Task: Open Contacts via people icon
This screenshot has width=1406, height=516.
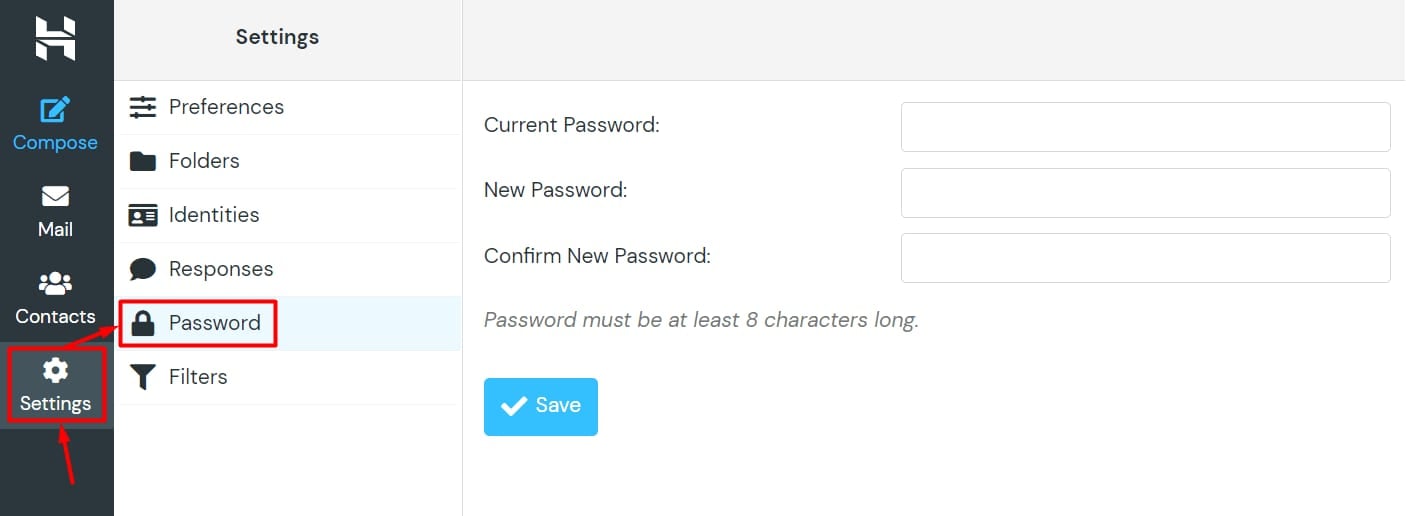Action: (55, 284)
